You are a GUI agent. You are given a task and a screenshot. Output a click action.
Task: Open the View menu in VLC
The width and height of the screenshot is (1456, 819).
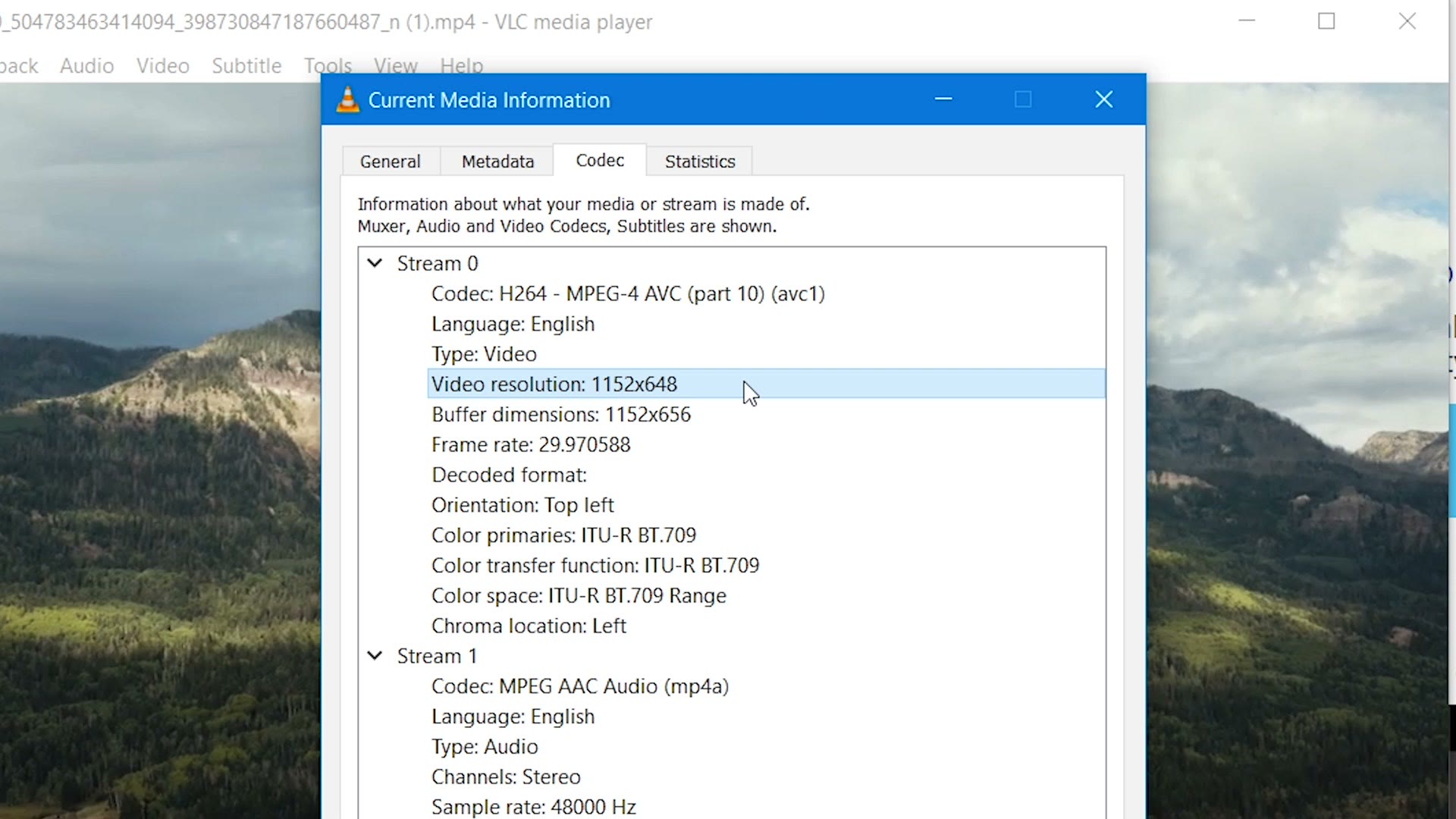click(395, 66)
